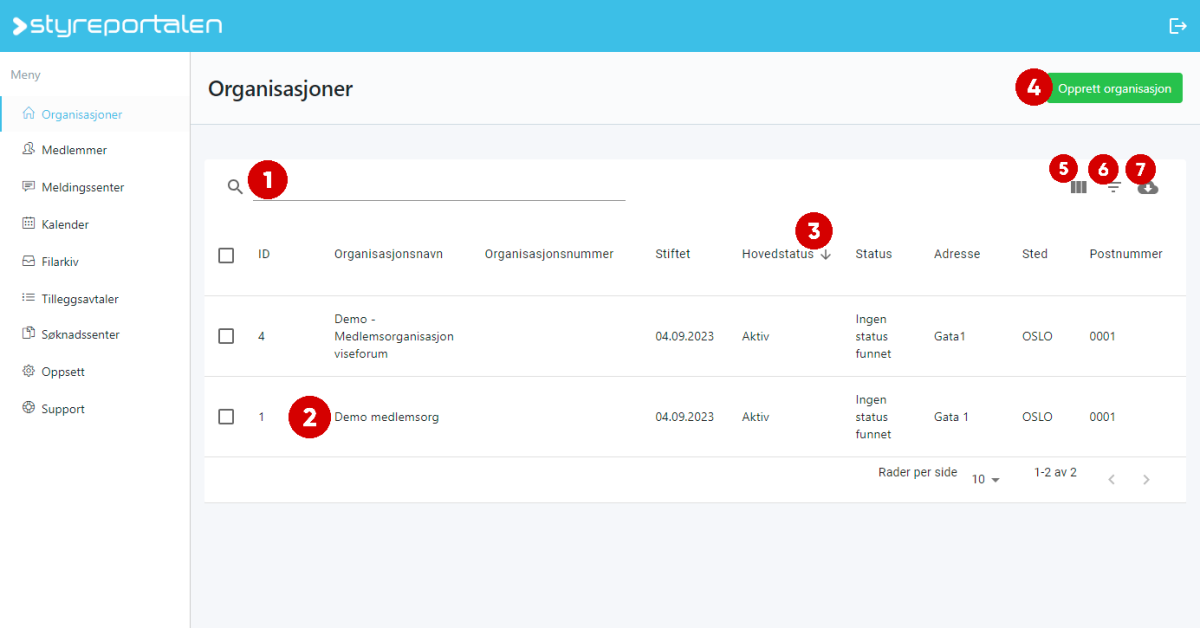Open the Demo medlemsorg organisation
The image size is (1200, 628).
387,417
